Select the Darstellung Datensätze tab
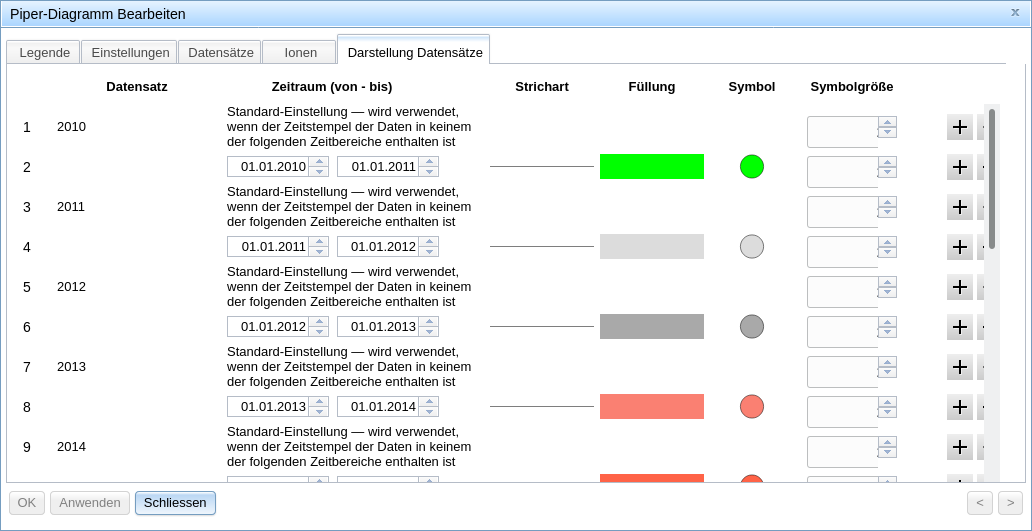 [415, 52]
